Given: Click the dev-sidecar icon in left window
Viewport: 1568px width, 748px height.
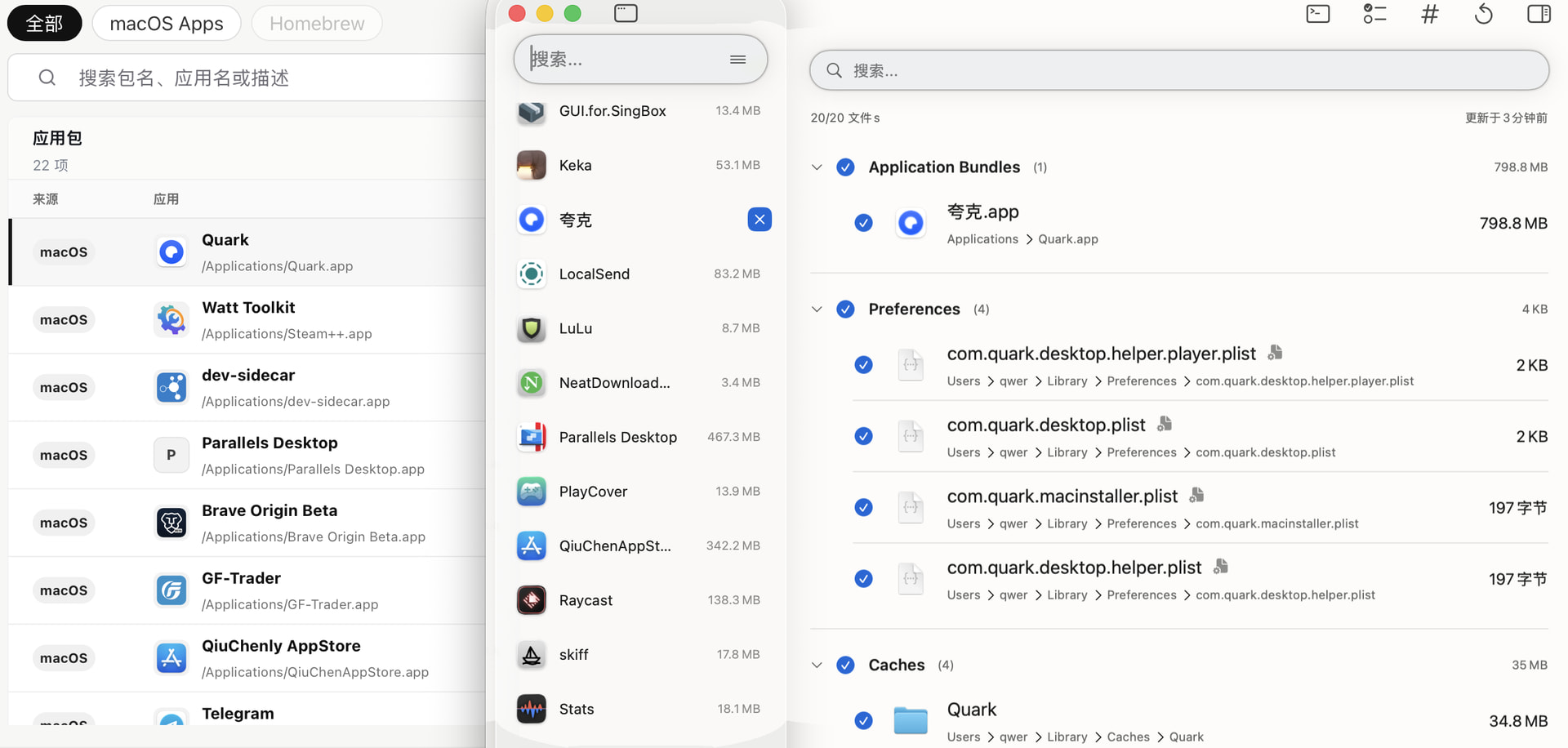Looking at the screenshot, I should point(171,387).
